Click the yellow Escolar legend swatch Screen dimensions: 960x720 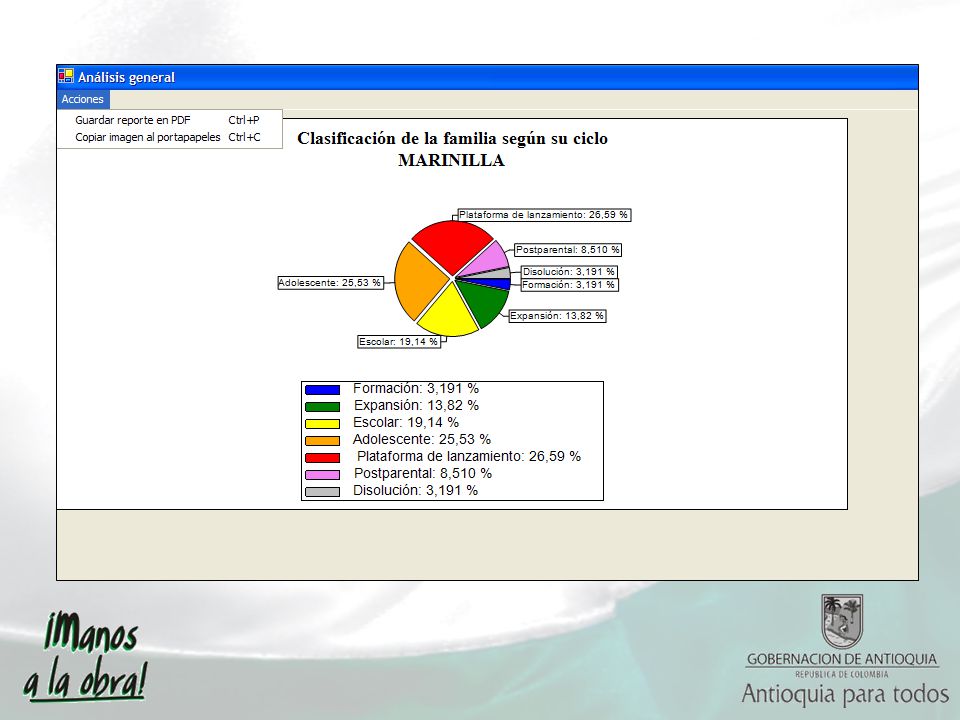coord(322,424)
